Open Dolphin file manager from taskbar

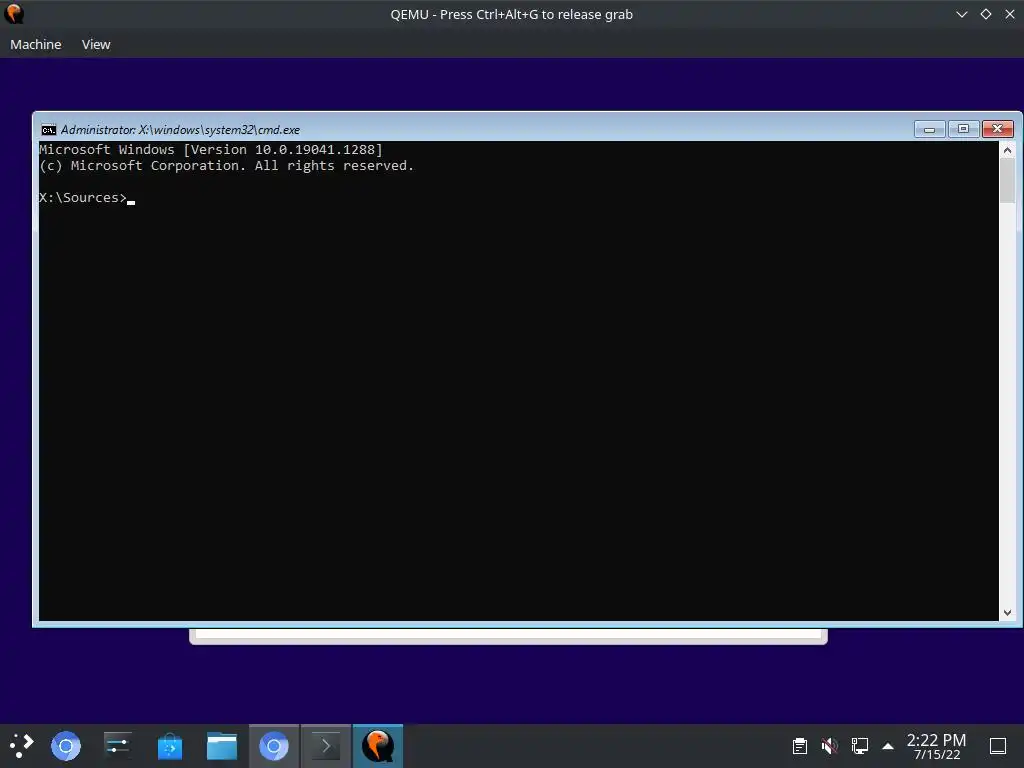[222, 746]
